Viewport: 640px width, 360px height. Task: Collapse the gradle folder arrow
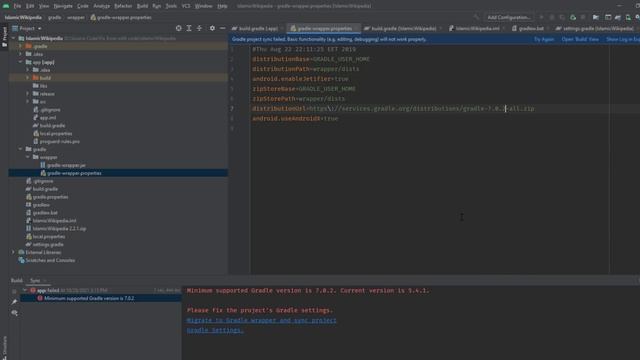click(20, 149)
